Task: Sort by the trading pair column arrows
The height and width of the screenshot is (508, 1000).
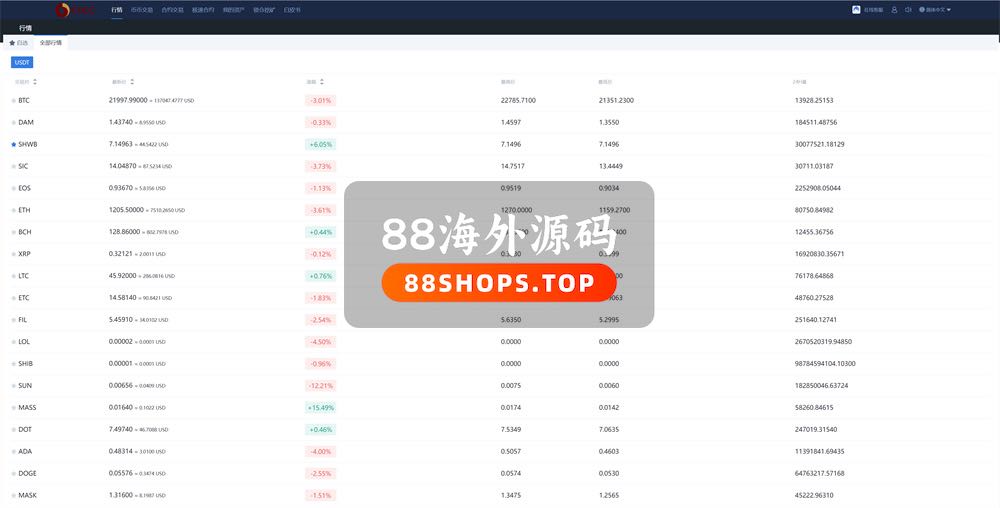Action: click(35, 82)
